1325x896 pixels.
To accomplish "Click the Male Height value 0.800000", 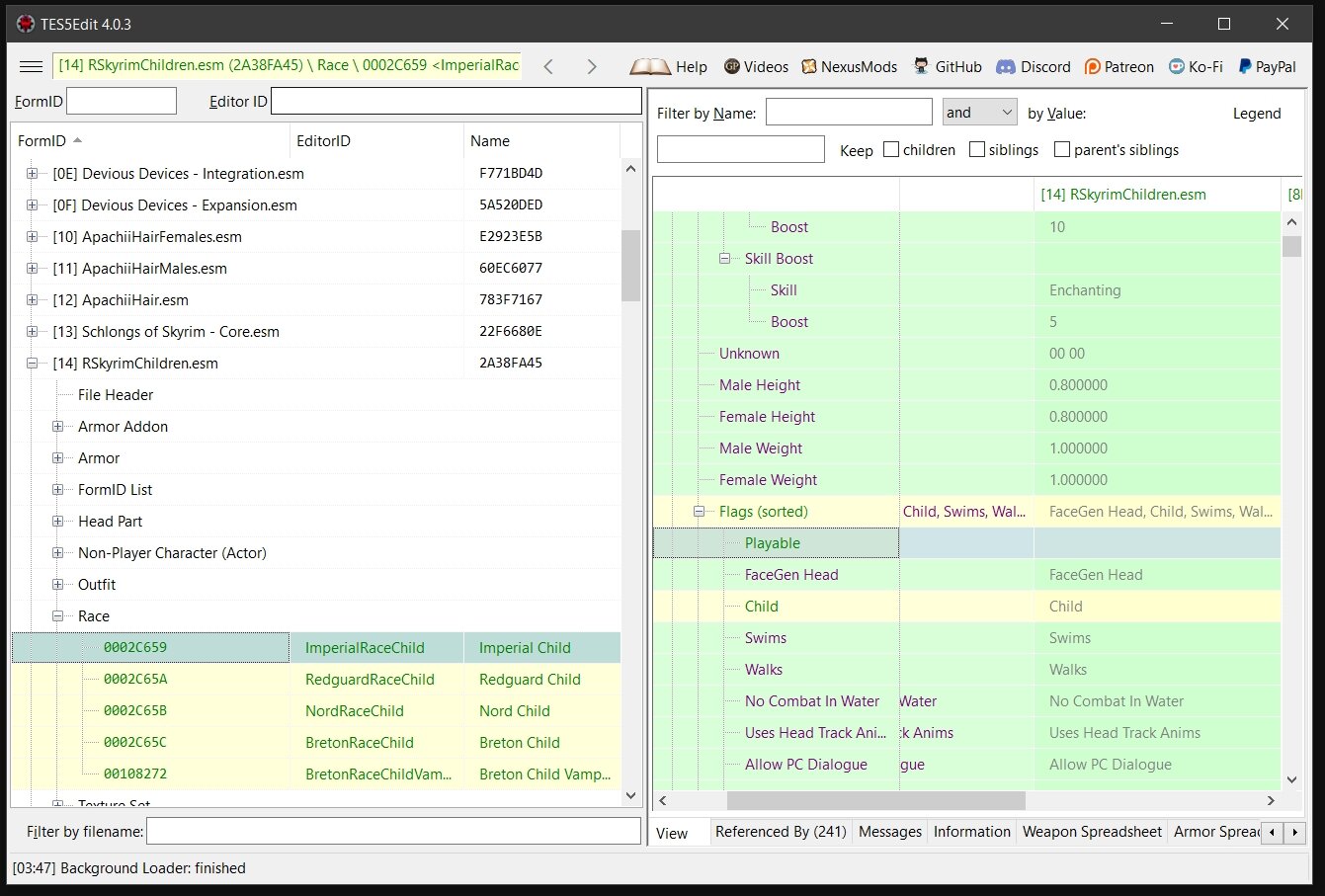I will [x=1078, y=384].
